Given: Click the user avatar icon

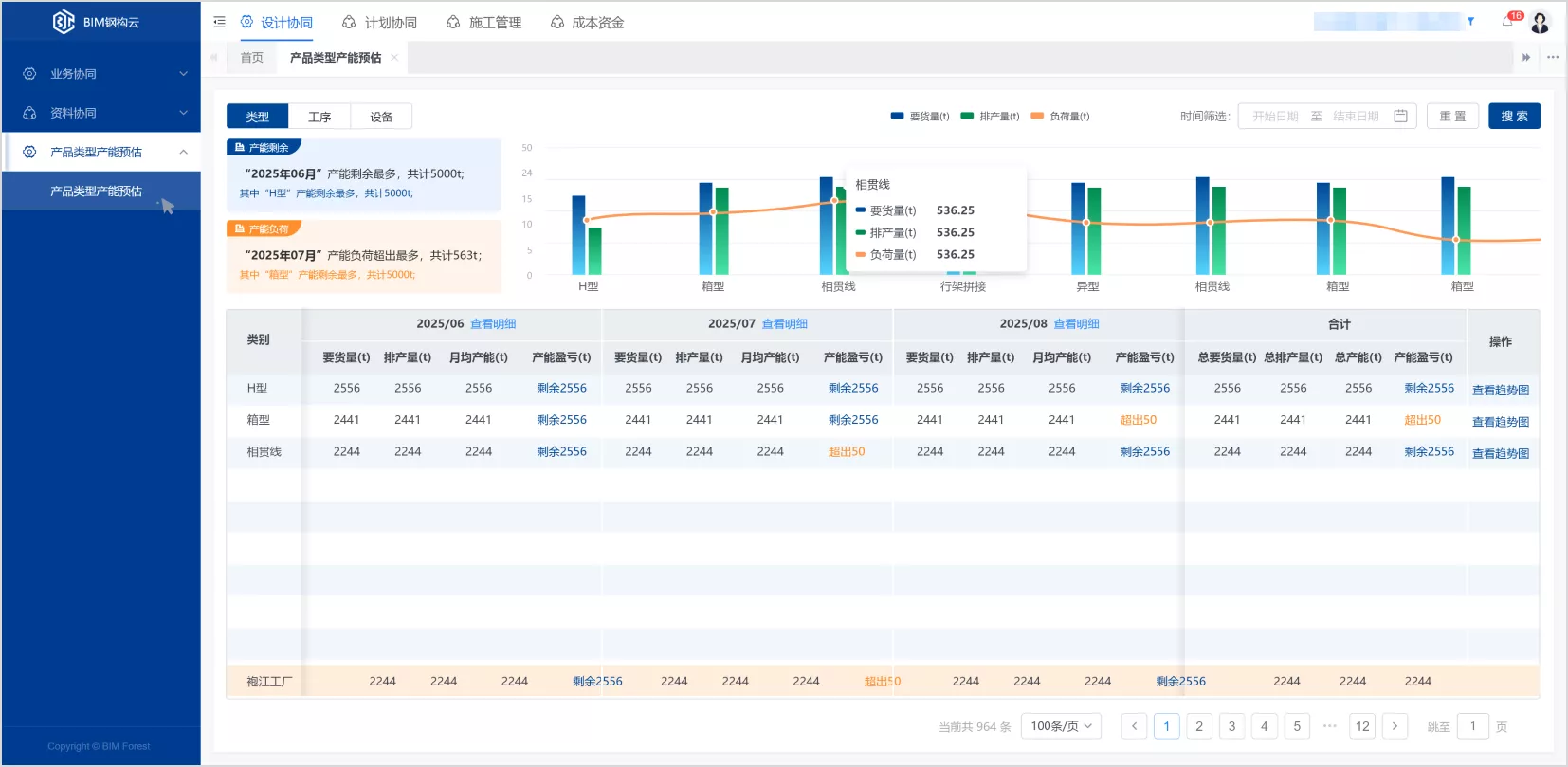Looking at the screenshot, I should pyautogui.click(x=1540, y=22).
